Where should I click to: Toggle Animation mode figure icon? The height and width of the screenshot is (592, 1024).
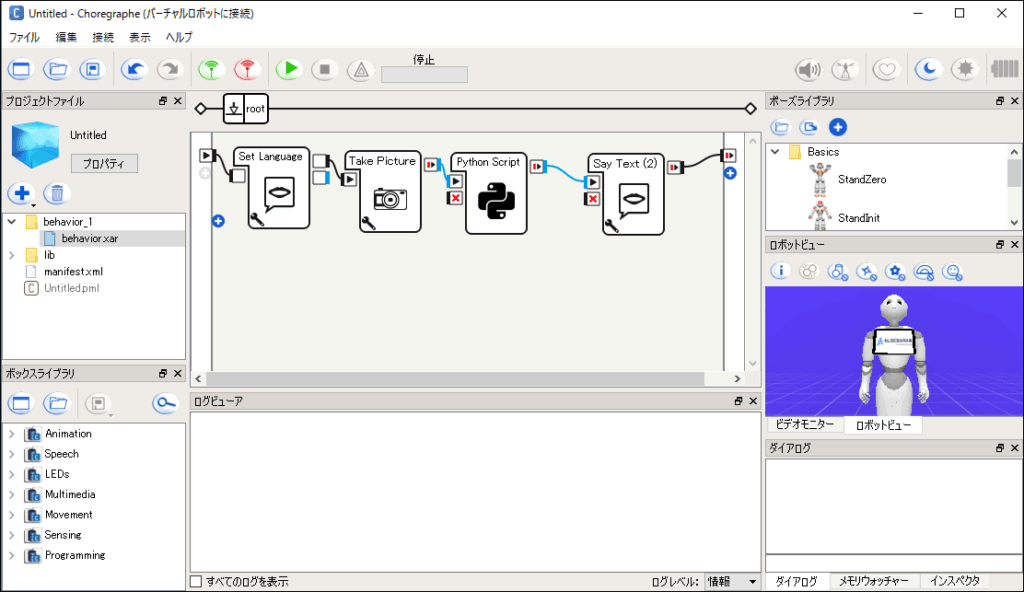pos(845,69)
